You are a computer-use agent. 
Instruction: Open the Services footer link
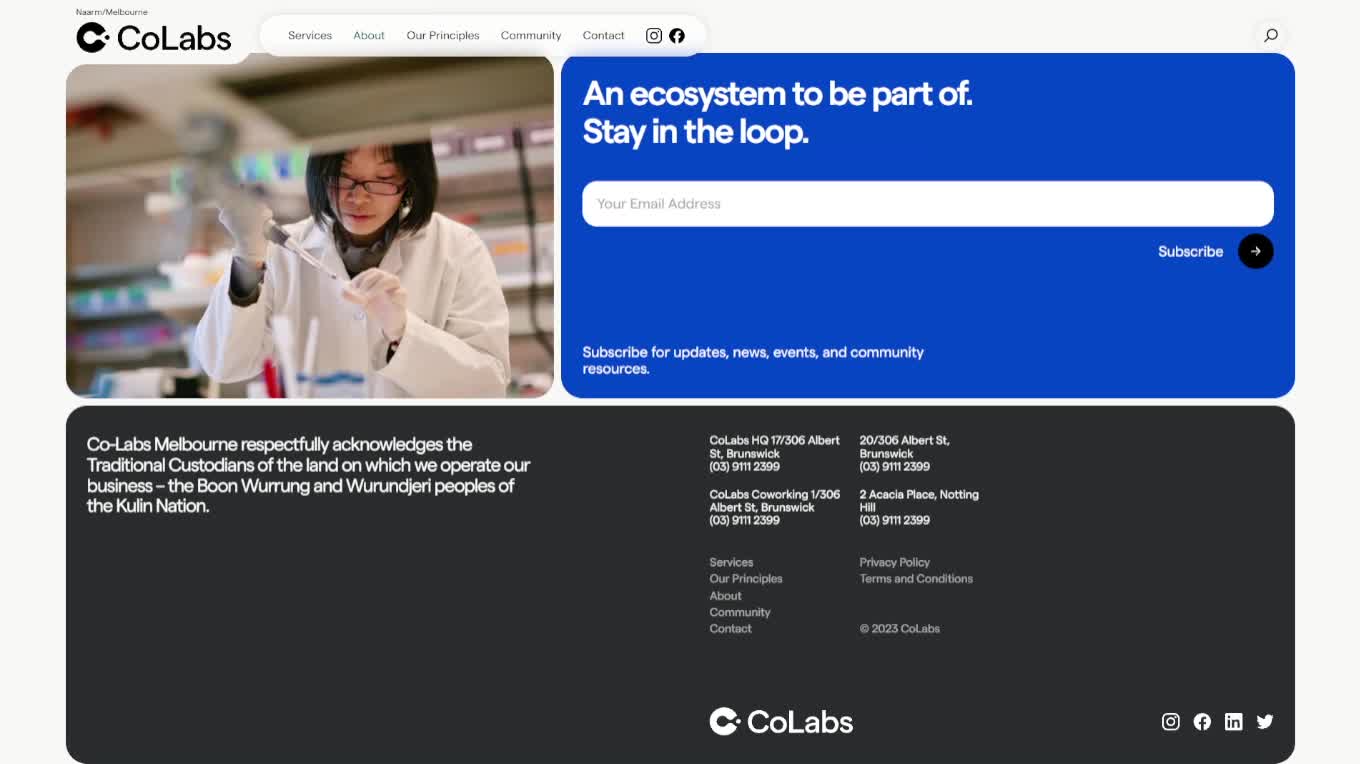pos(731,562)
